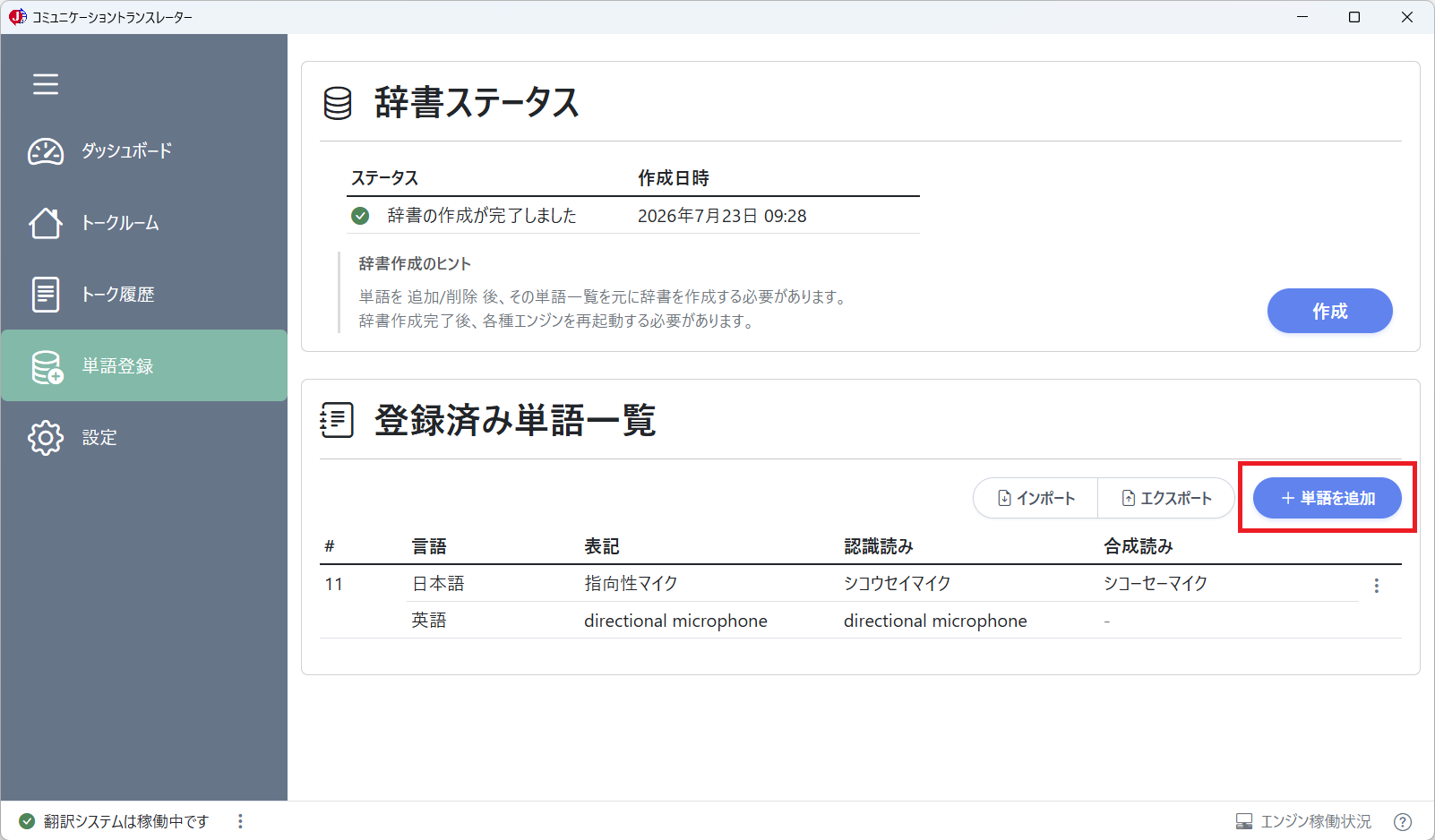Click the 言語 column header
This screenshot has width=1435, height=840.
pos(429,546)
